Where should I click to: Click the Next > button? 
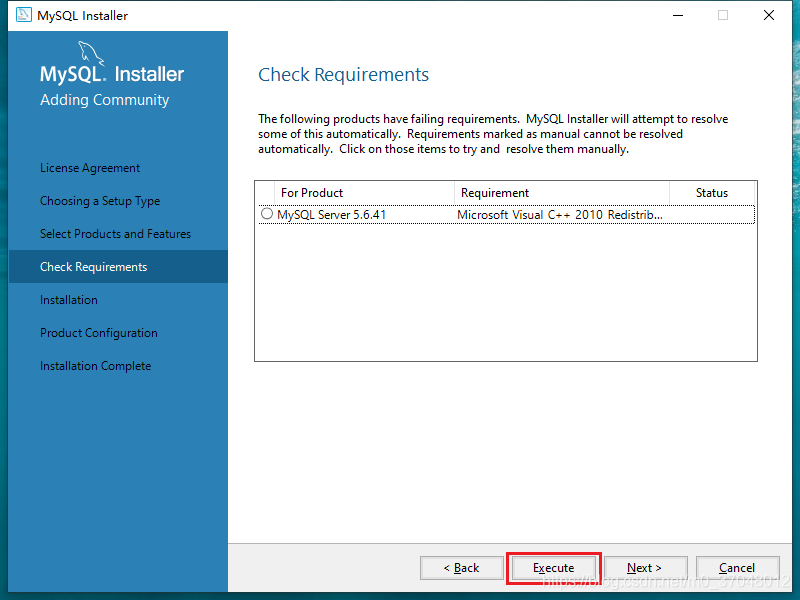point(645,568)
